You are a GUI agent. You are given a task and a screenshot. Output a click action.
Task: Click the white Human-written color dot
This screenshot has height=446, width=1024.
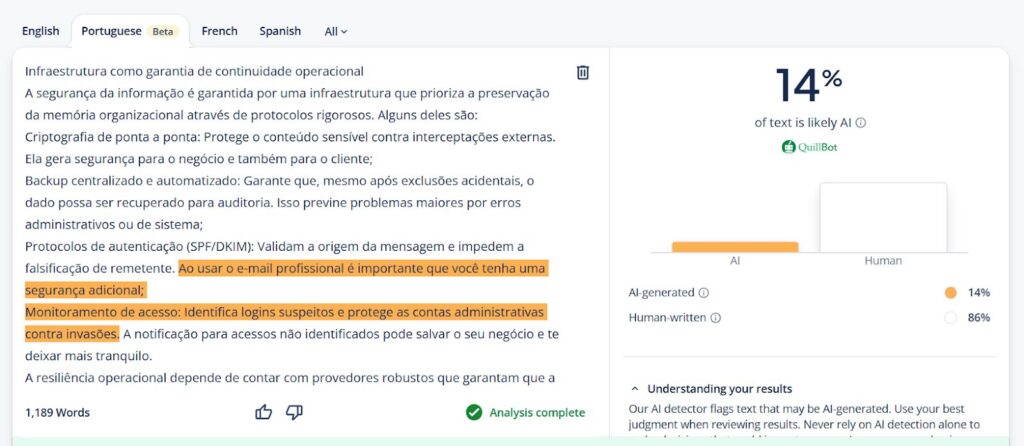(950, 318)
